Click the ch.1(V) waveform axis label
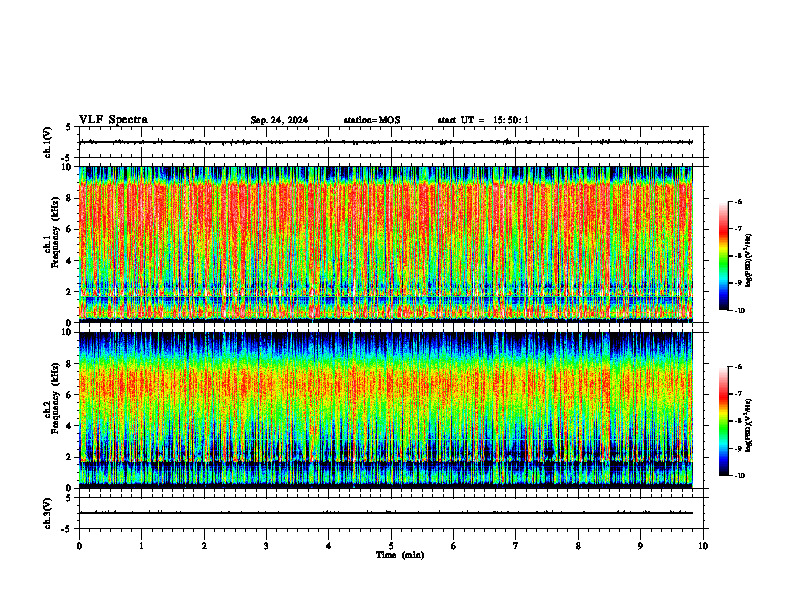 [x=48, y=142]
